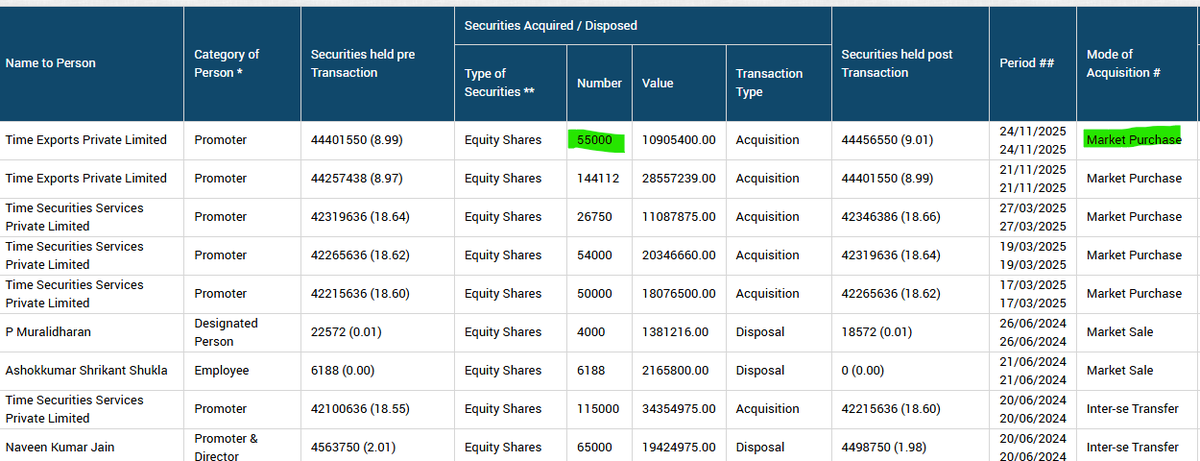The width and height of the screenshot is (1200, 461).
Task: Select the number cell 144112
Action: (598, 178)
